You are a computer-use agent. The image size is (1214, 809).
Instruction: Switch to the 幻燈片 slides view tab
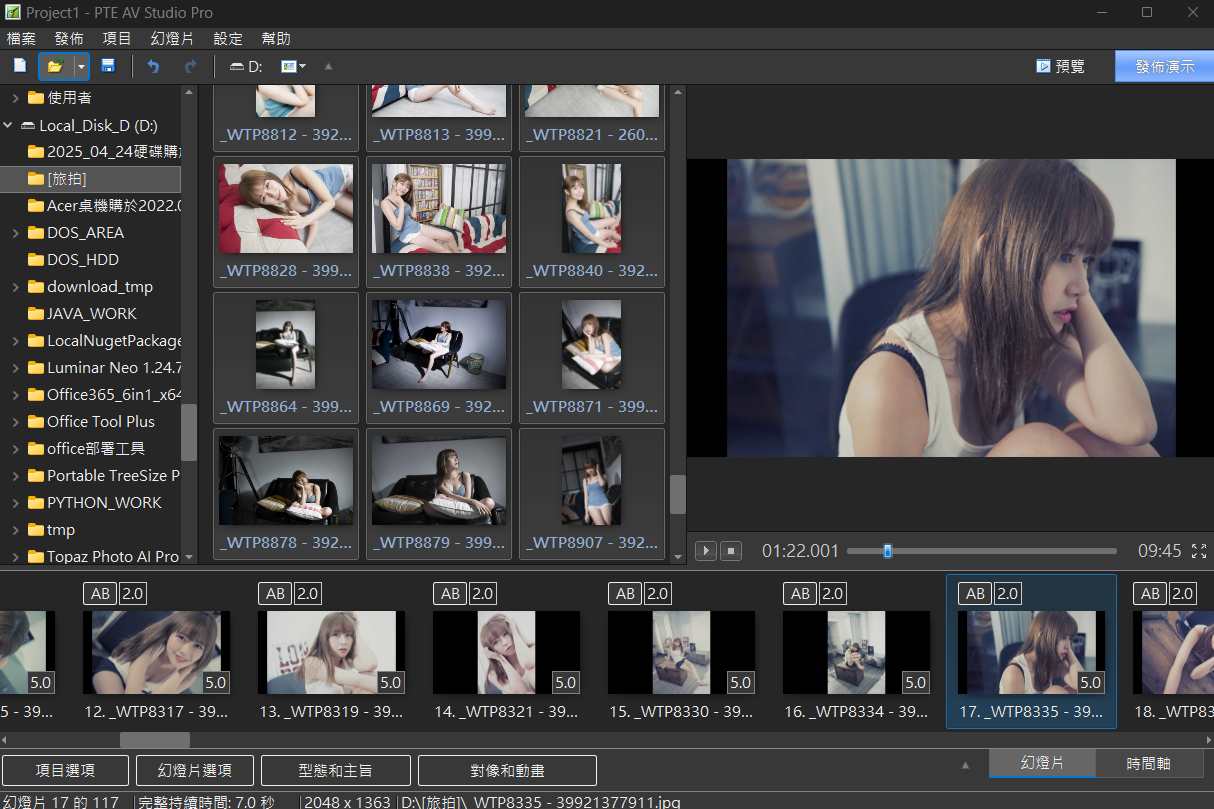(x=1042, y=763)
